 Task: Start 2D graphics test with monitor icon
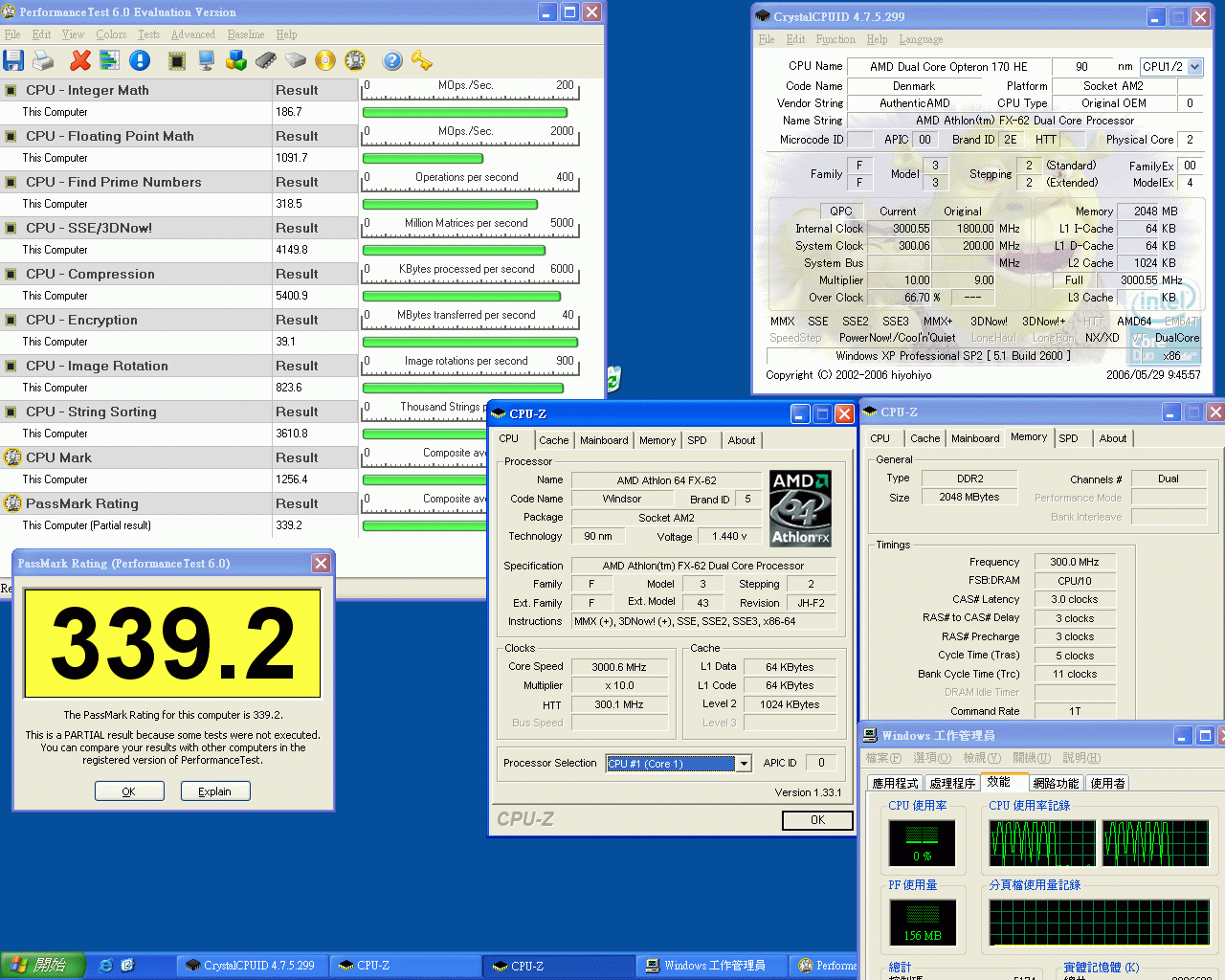coord(205,59)
